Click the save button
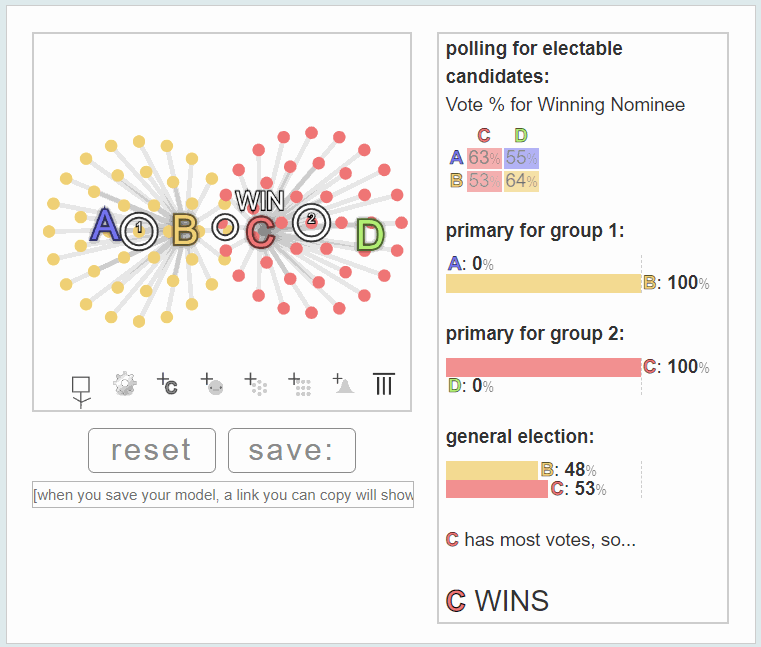Image resolution: width=761 pixels, height=647 pixels. (292, 450)
